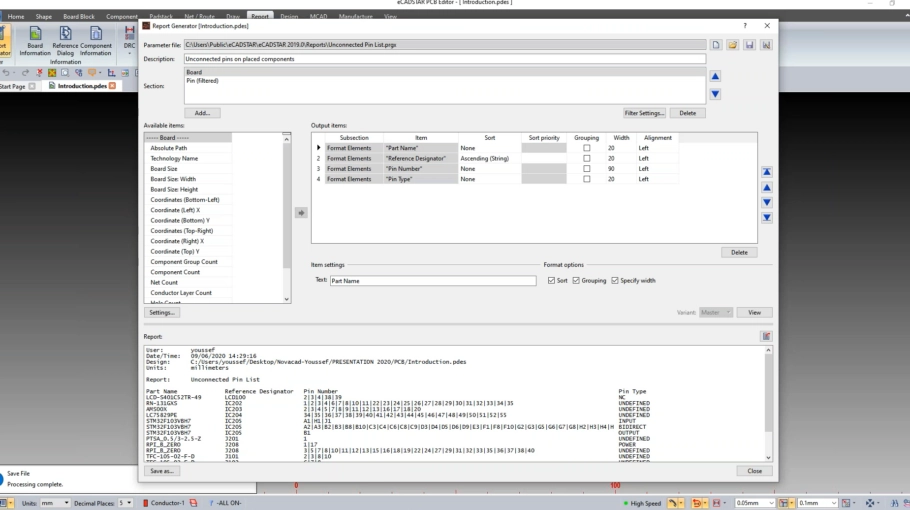The width and height of the screenshot is (910, 510).
Task: Save the parameter file
Action: [749, 45]
